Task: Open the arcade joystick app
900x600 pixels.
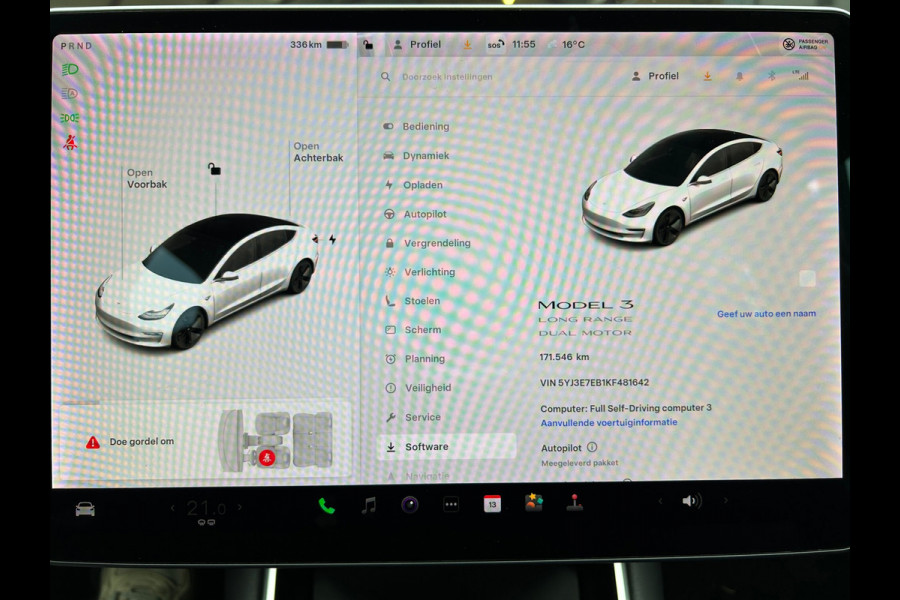Action: pyautogui.click(x=574, y=504)
